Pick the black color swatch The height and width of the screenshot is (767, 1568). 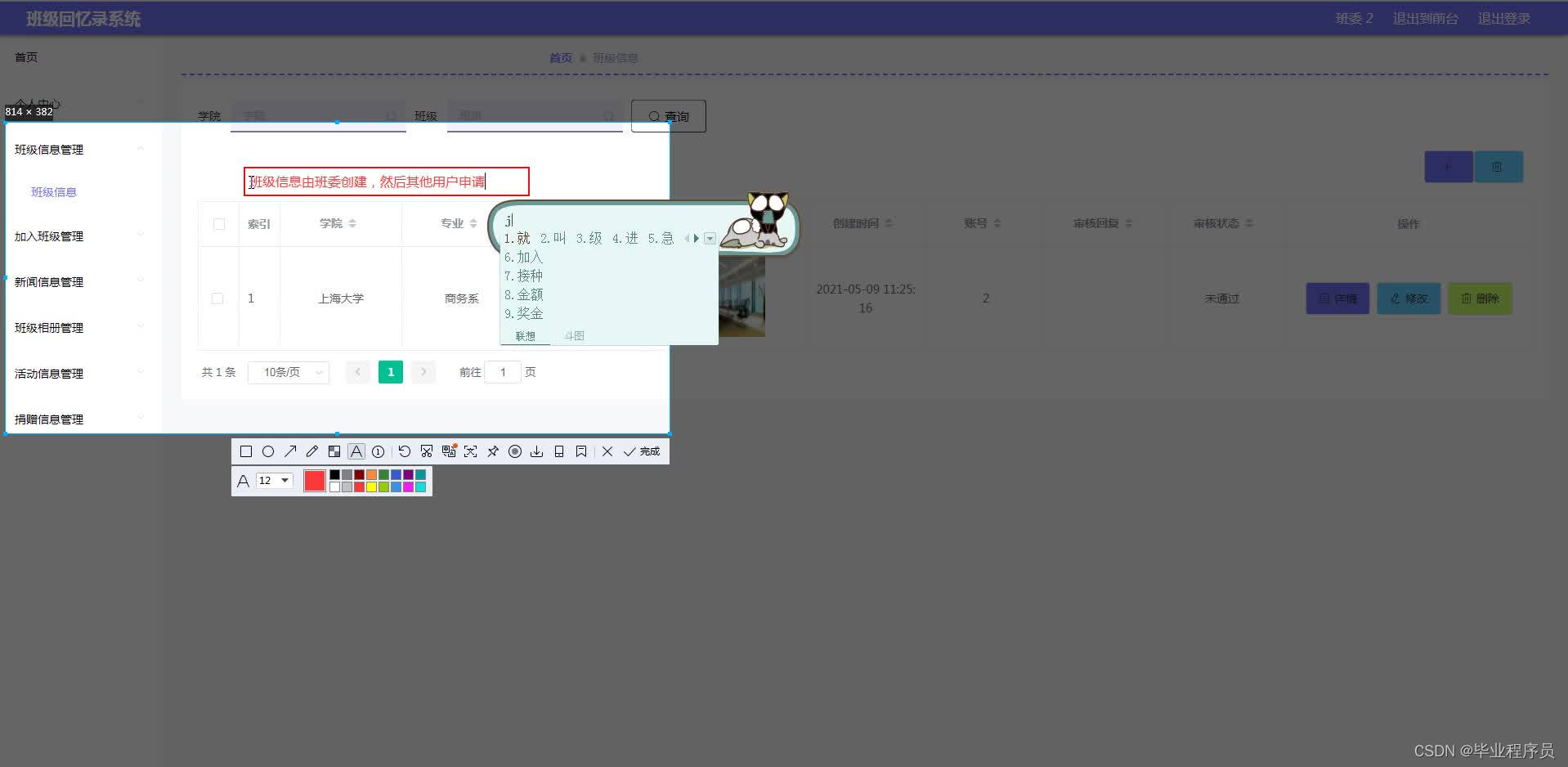pos(334,474)
